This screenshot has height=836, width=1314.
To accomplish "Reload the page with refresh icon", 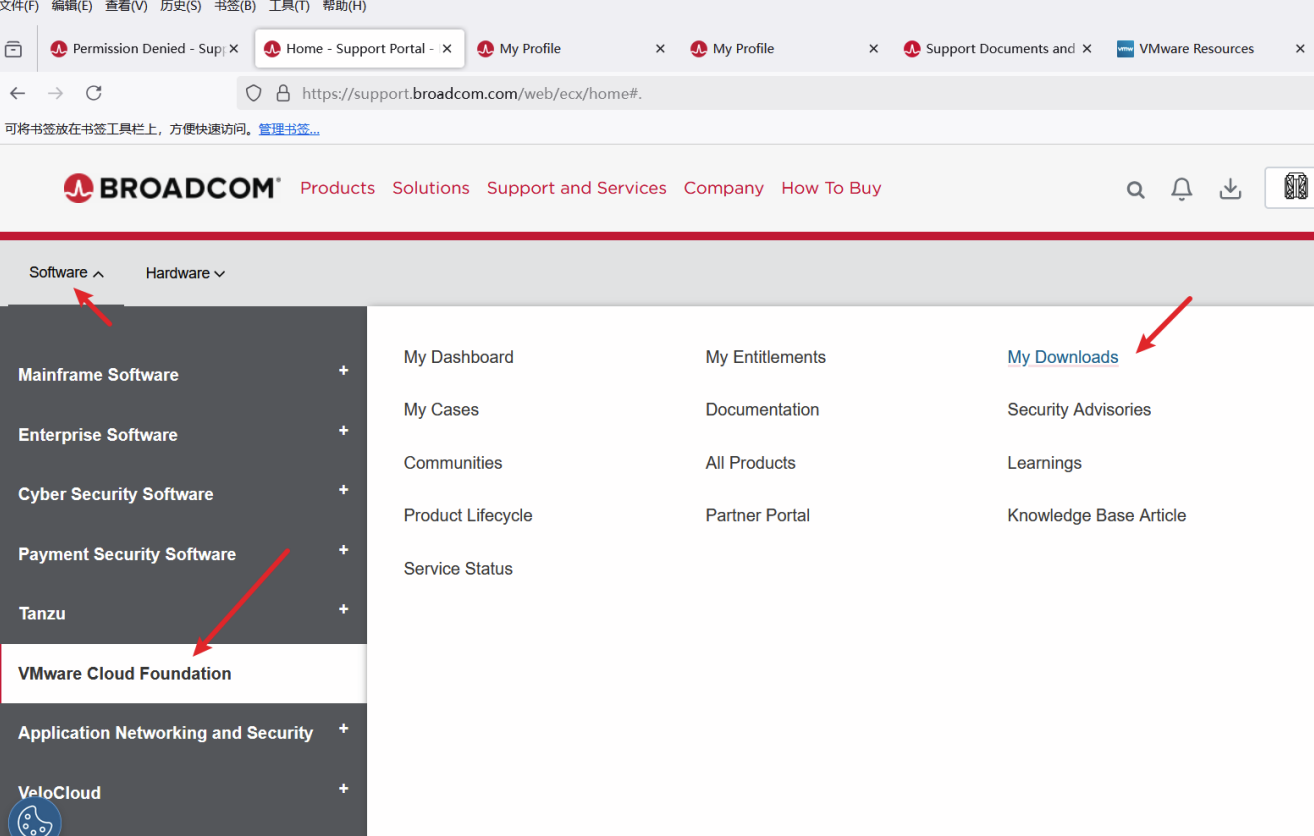I will (x=94, y=93).
